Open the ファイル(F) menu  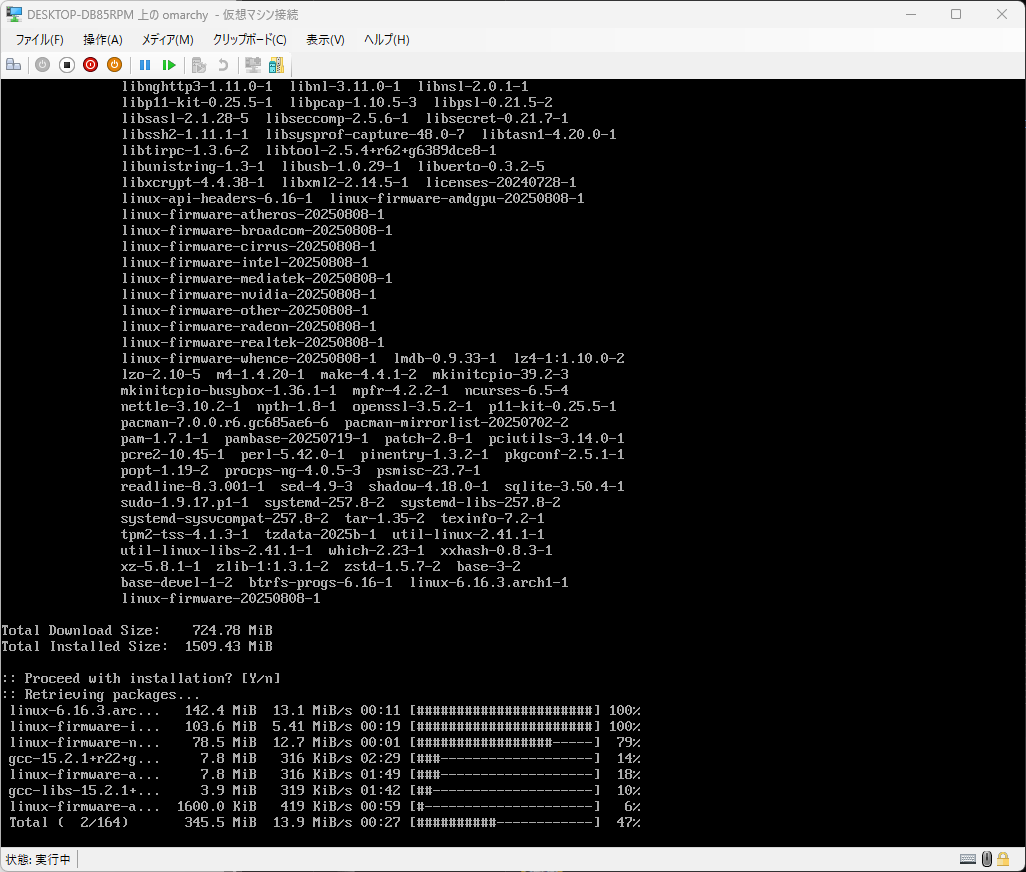39,39
